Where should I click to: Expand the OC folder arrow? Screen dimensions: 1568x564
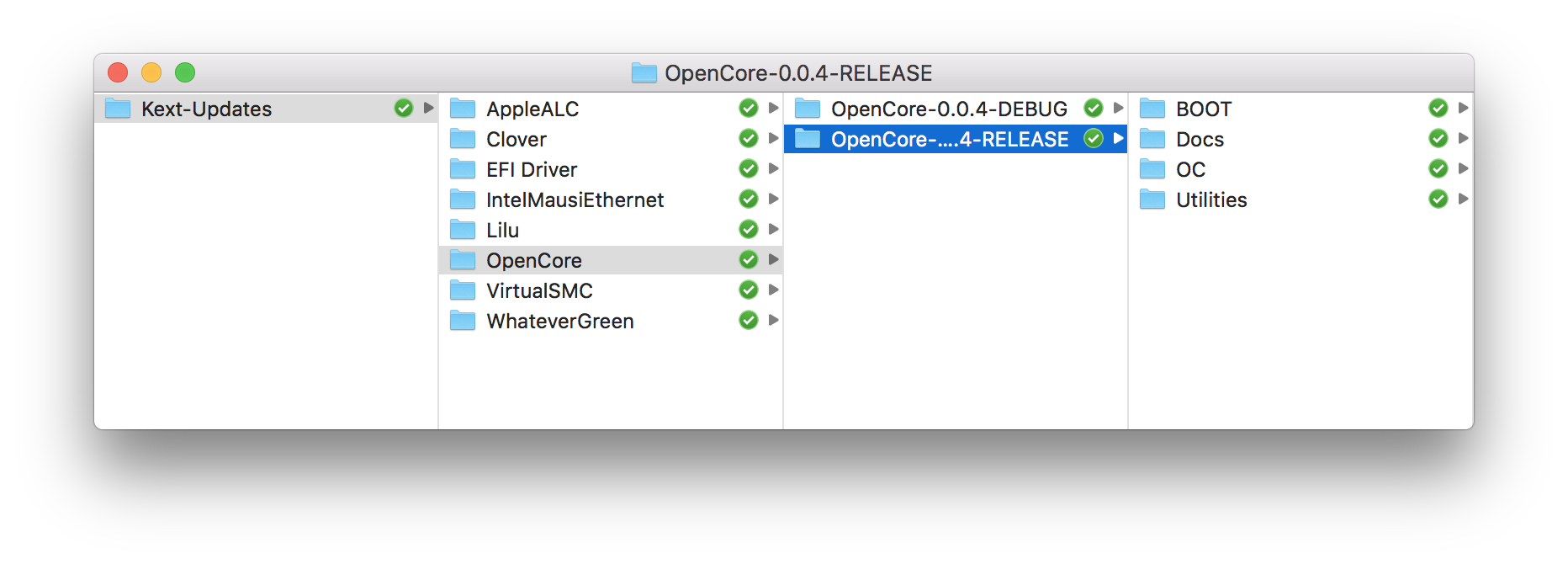pyautogui.click(x=1464, y=168)
